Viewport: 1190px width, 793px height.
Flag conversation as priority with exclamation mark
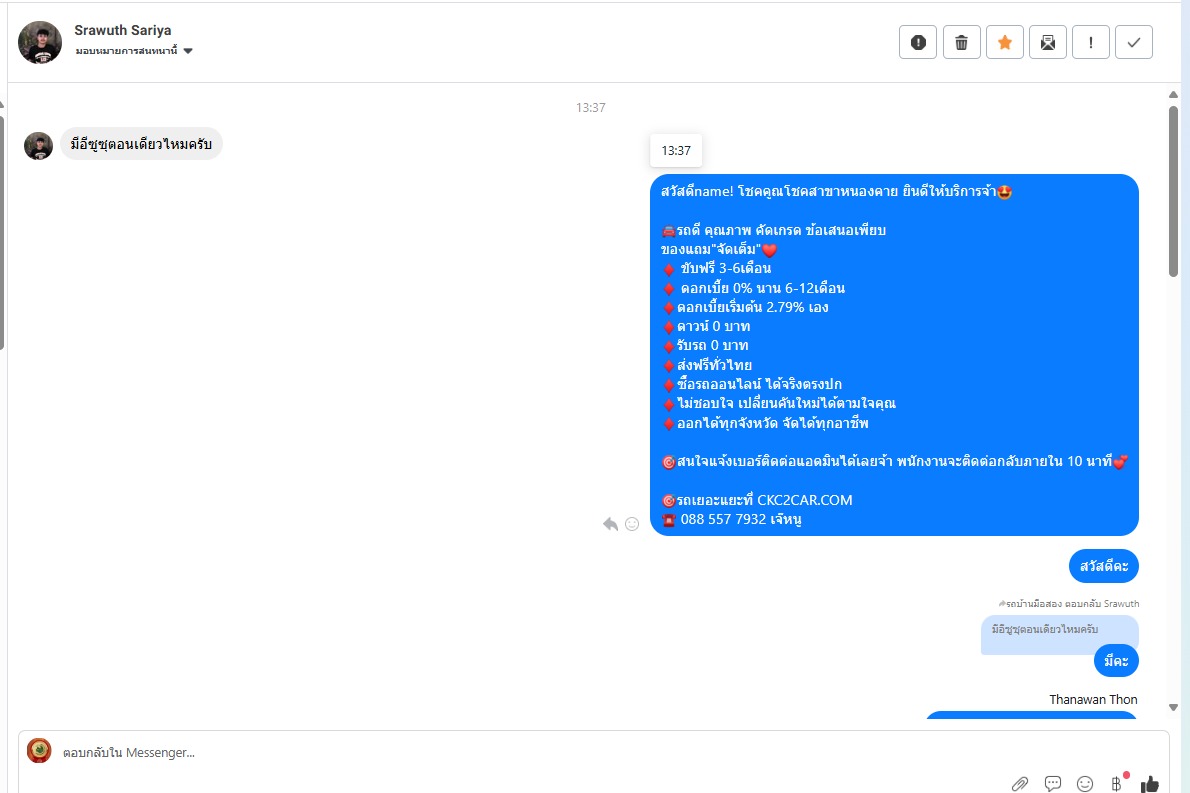[x=1091, y=42]
